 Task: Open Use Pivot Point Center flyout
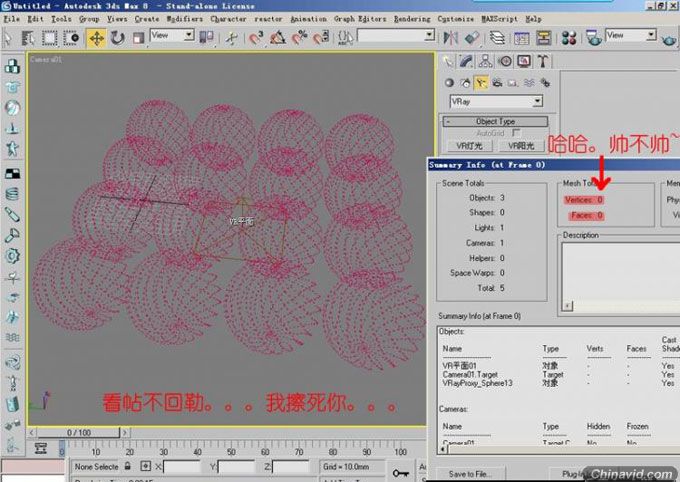206,38
